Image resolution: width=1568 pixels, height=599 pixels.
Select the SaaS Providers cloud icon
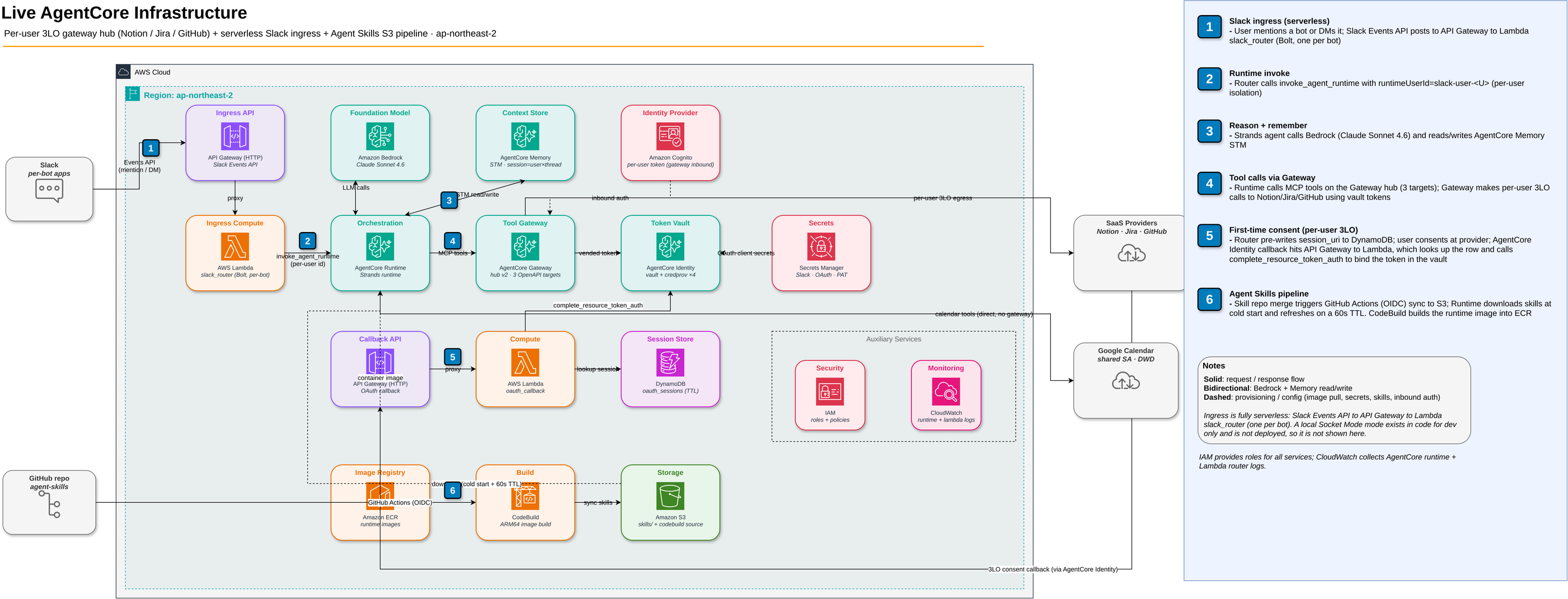pyautogui.click(x=1131, y=253)
